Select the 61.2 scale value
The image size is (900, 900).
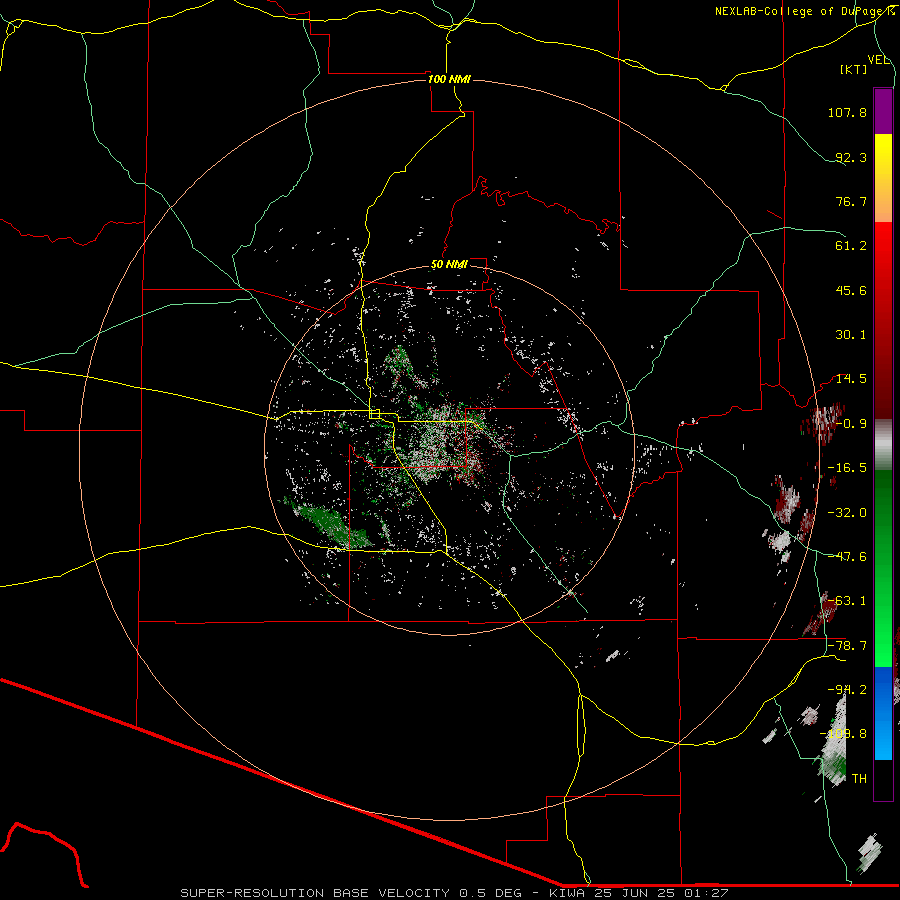click(851, 246)
